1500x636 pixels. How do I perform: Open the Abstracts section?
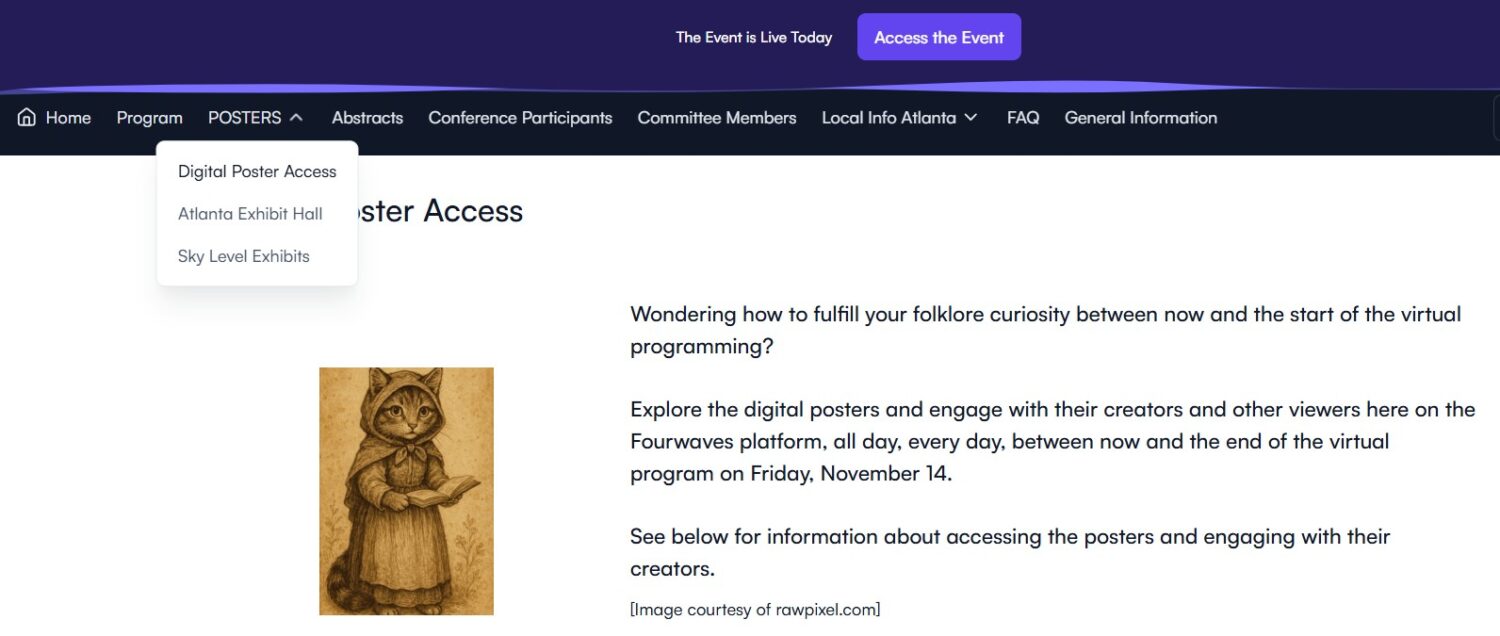(367, 117)
